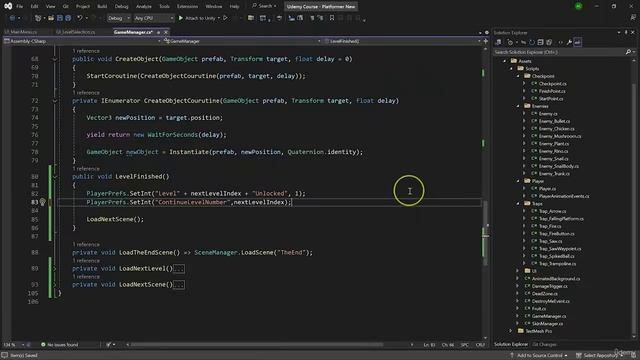This screenshot has height=360, width=640.
Task: Click Attach to Unity button
Action: 200,18
